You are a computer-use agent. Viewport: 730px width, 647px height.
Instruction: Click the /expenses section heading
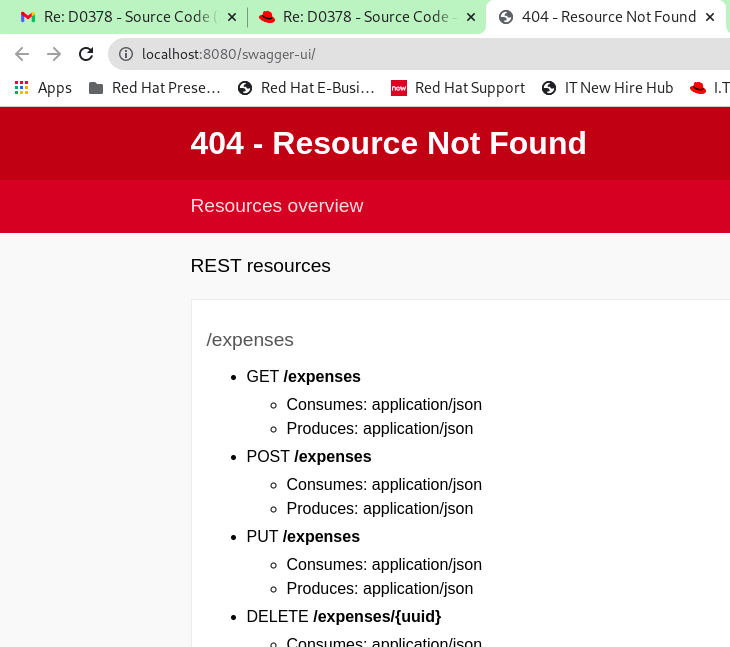coord(250,340)
